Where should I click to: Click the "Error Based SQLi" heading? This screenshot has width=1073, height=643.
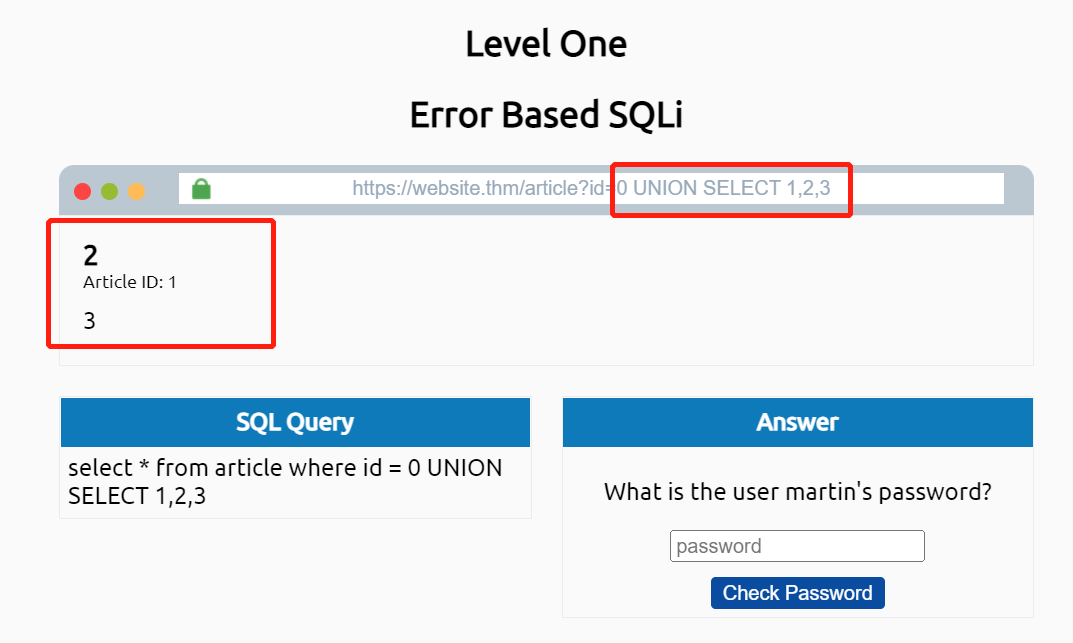[546, 116]
